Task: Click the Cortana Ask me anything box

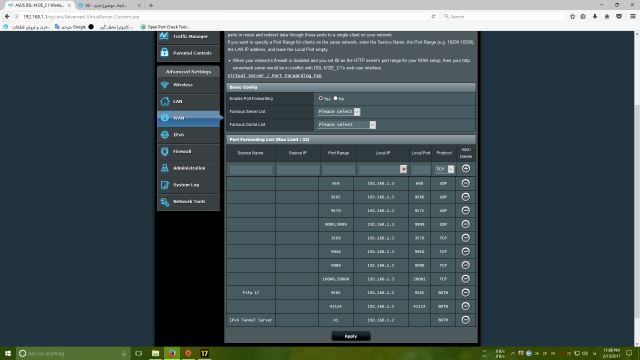Action: coord(73,353)
